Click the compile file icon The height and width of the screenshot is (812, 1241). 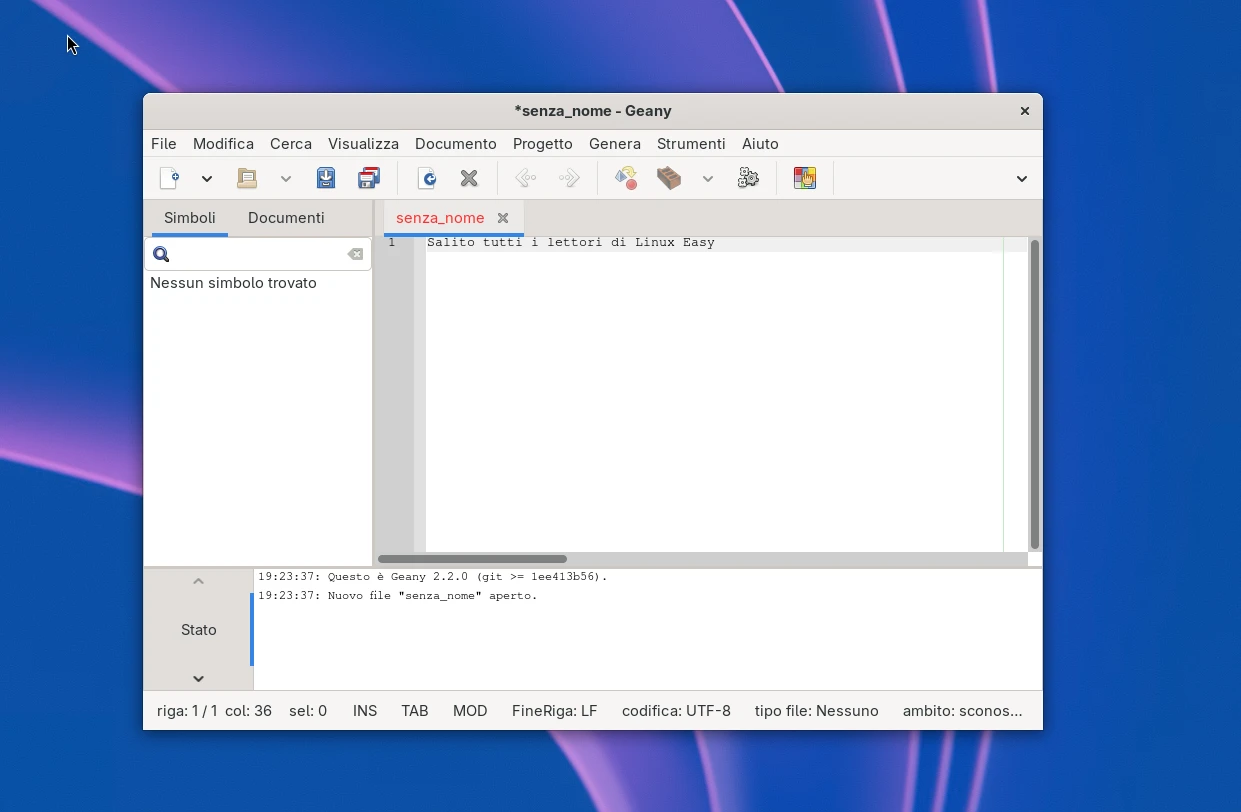coord(626,178)
